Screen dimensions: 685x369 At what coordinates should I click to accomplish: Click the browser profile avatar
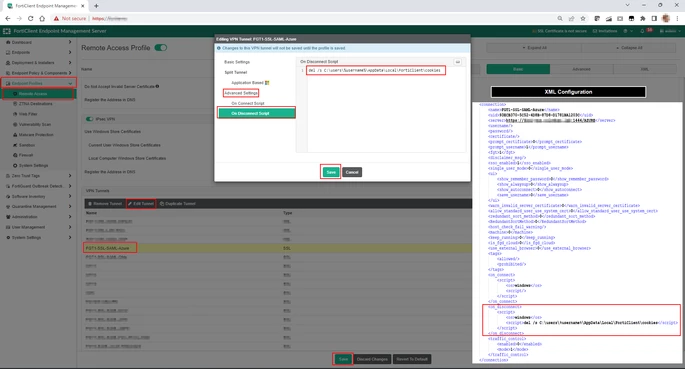(666, 18)
